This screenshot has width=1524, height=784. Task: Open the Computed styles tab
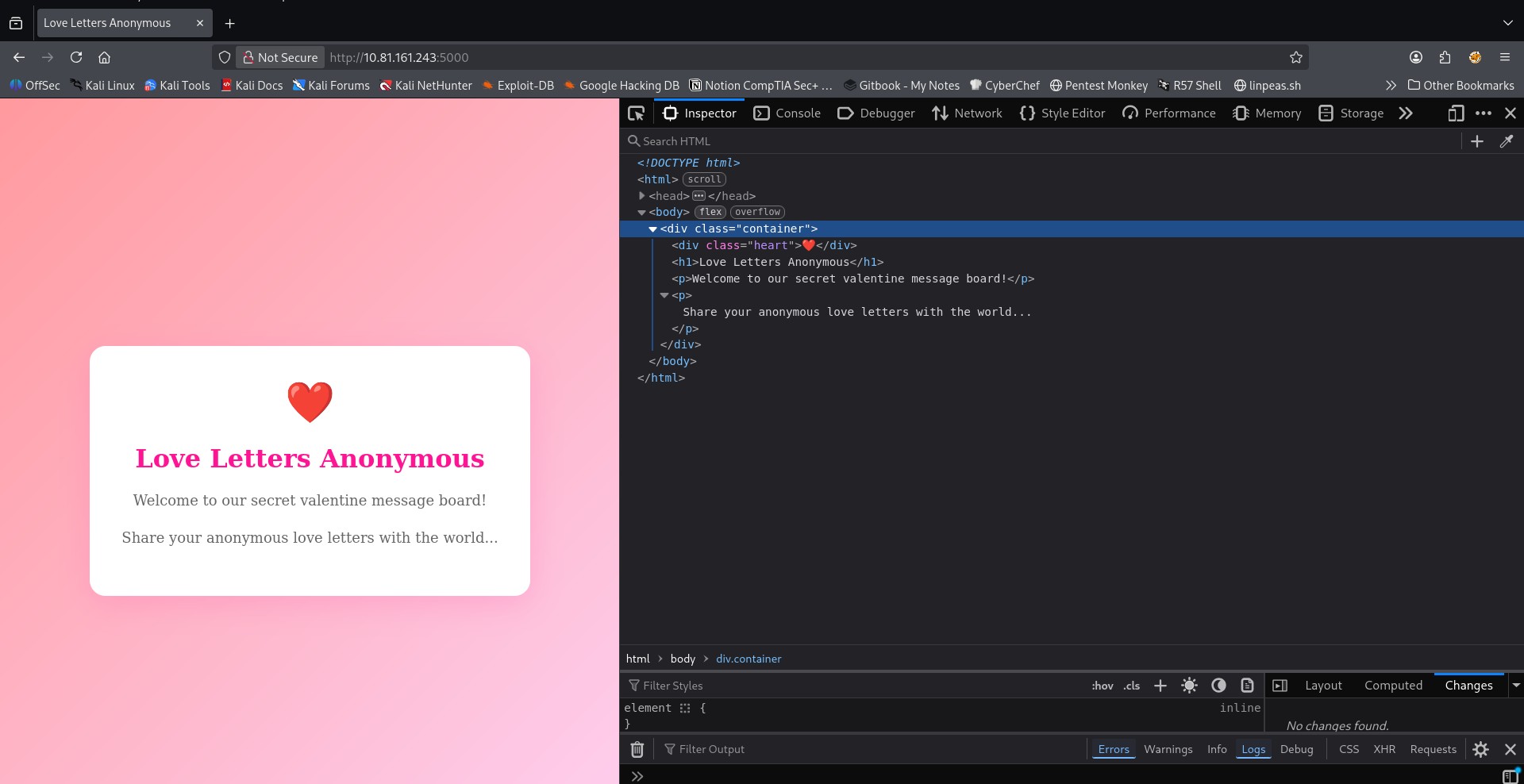point(1393,686)
